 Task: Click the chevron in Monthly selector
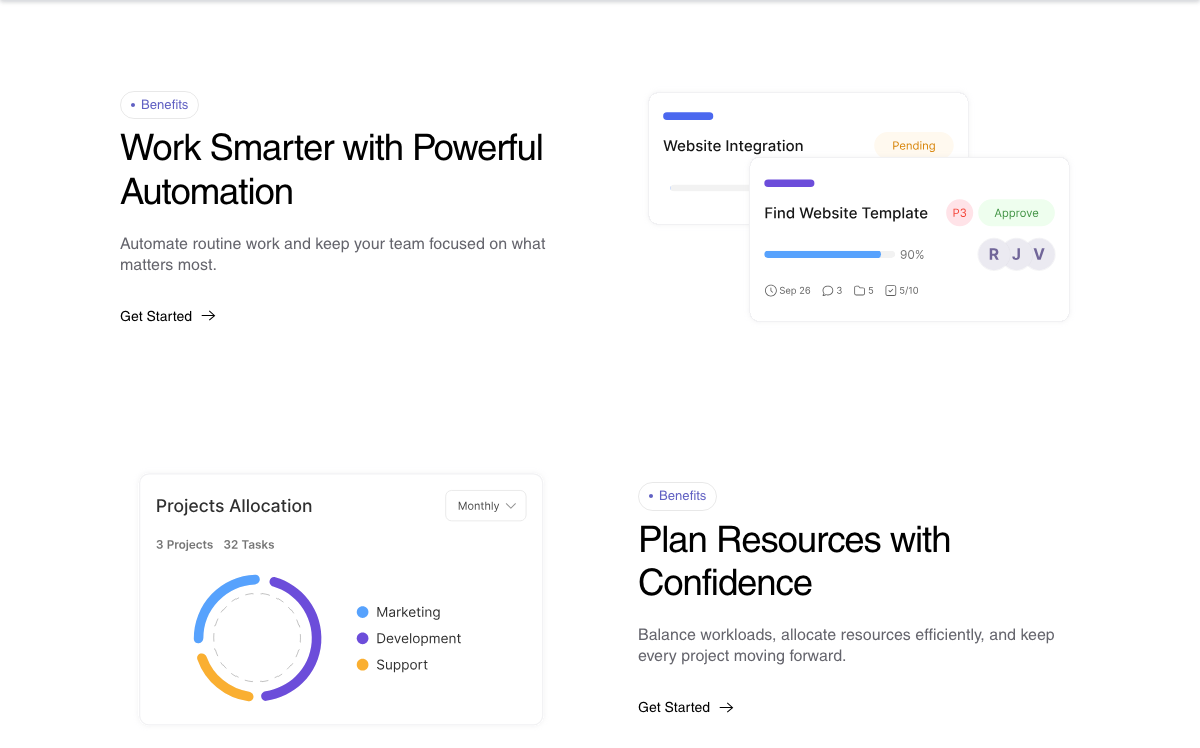point(511,506)
